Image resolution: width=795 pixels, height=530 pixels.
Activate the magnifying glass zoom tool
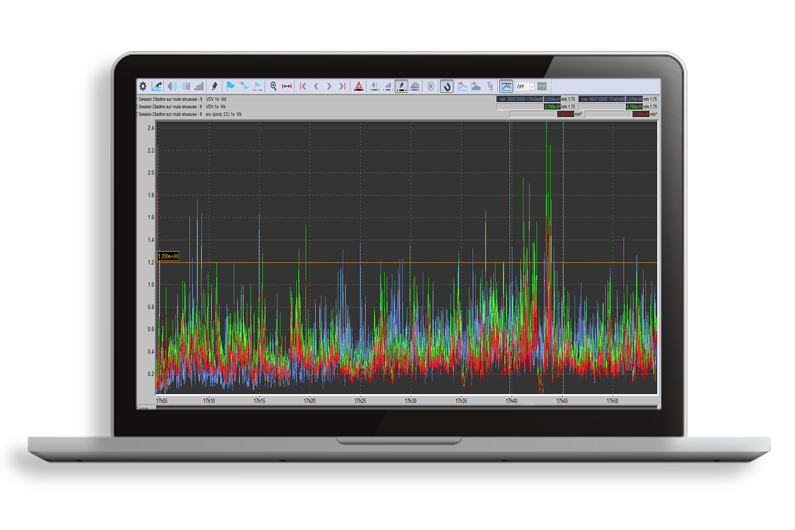(273, 87)
